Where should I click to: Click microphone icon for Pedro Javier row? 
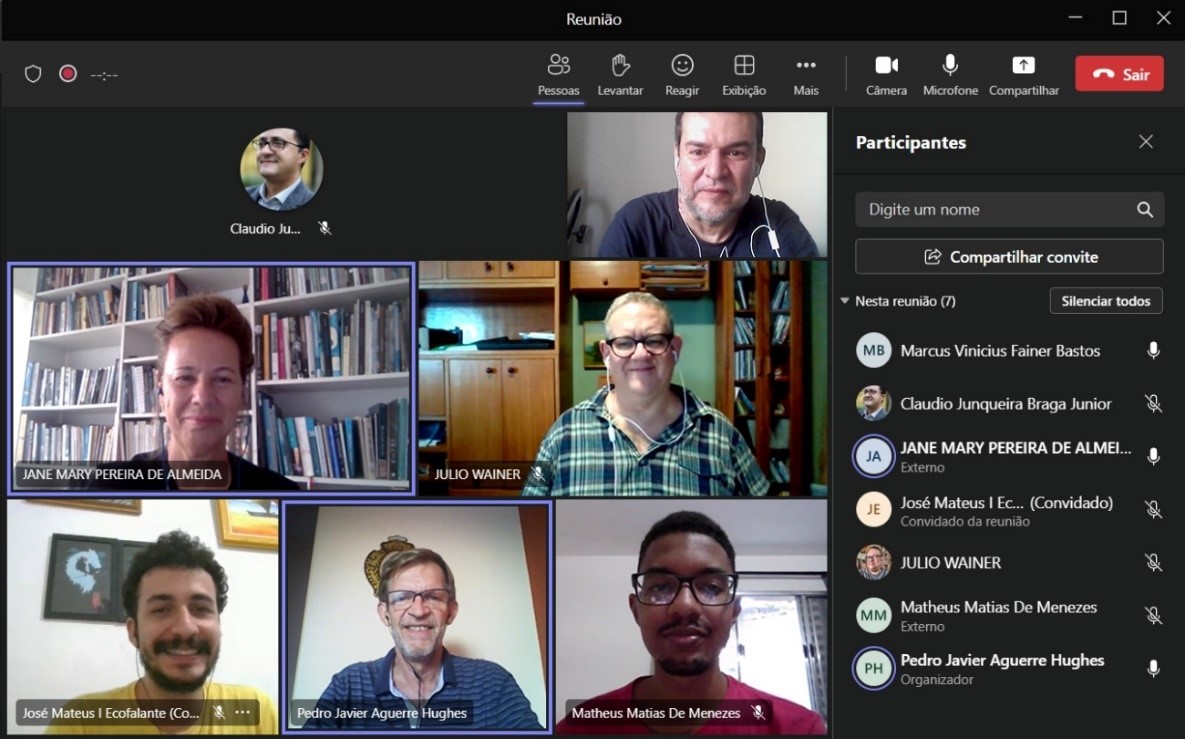pos(1153,669)
